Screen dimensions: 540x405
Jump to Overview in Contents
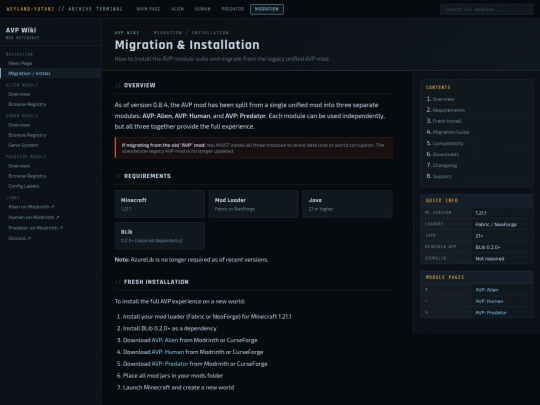443,99
